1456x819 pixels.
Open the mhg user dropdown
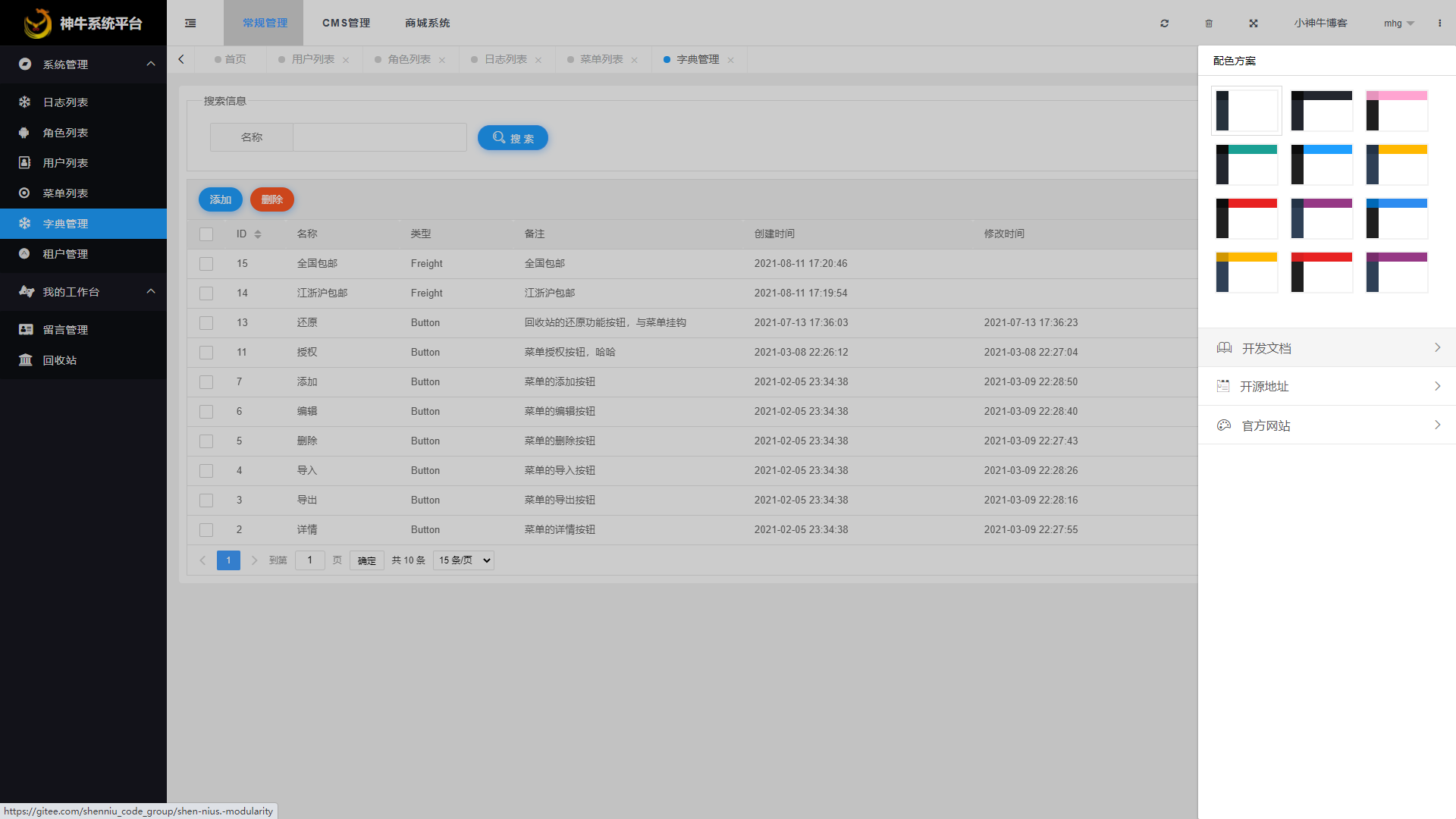(1398, 24)
